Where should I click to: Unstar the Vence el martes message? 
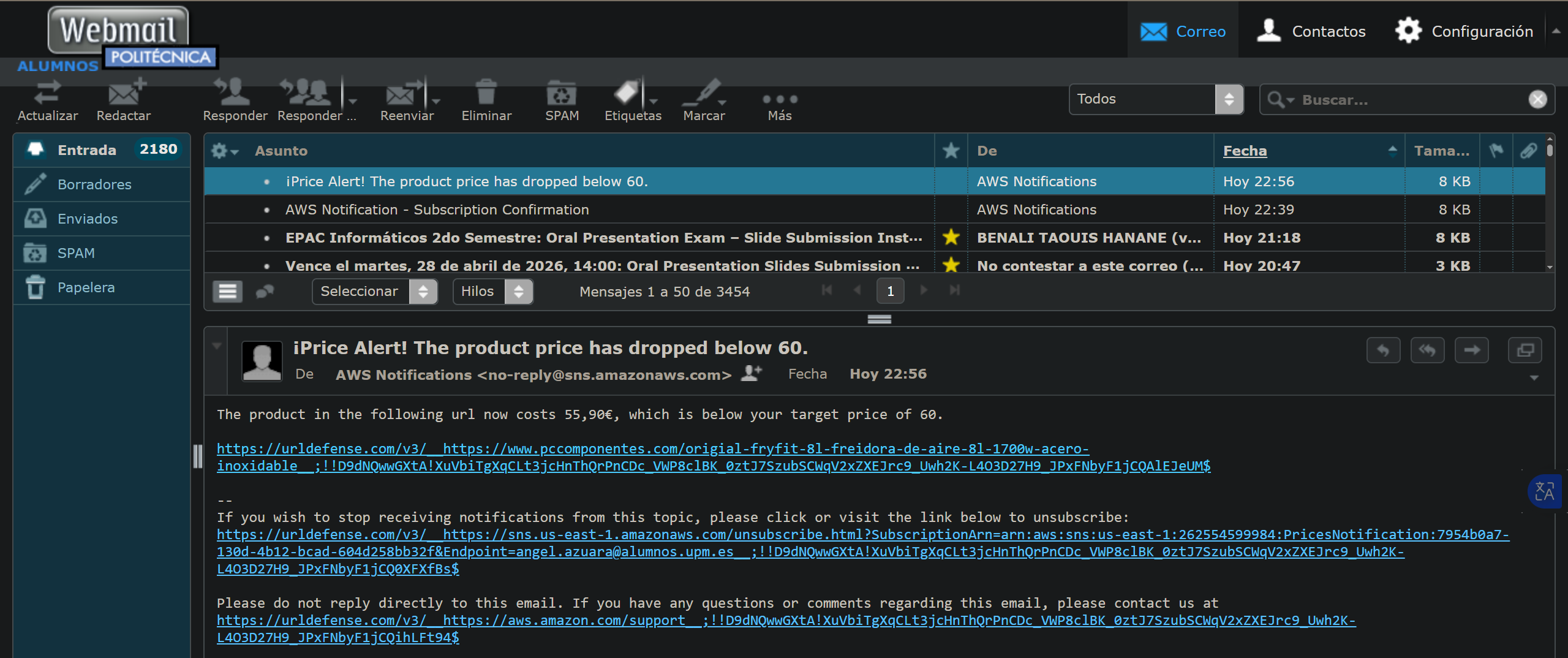(x=951, y=265)
